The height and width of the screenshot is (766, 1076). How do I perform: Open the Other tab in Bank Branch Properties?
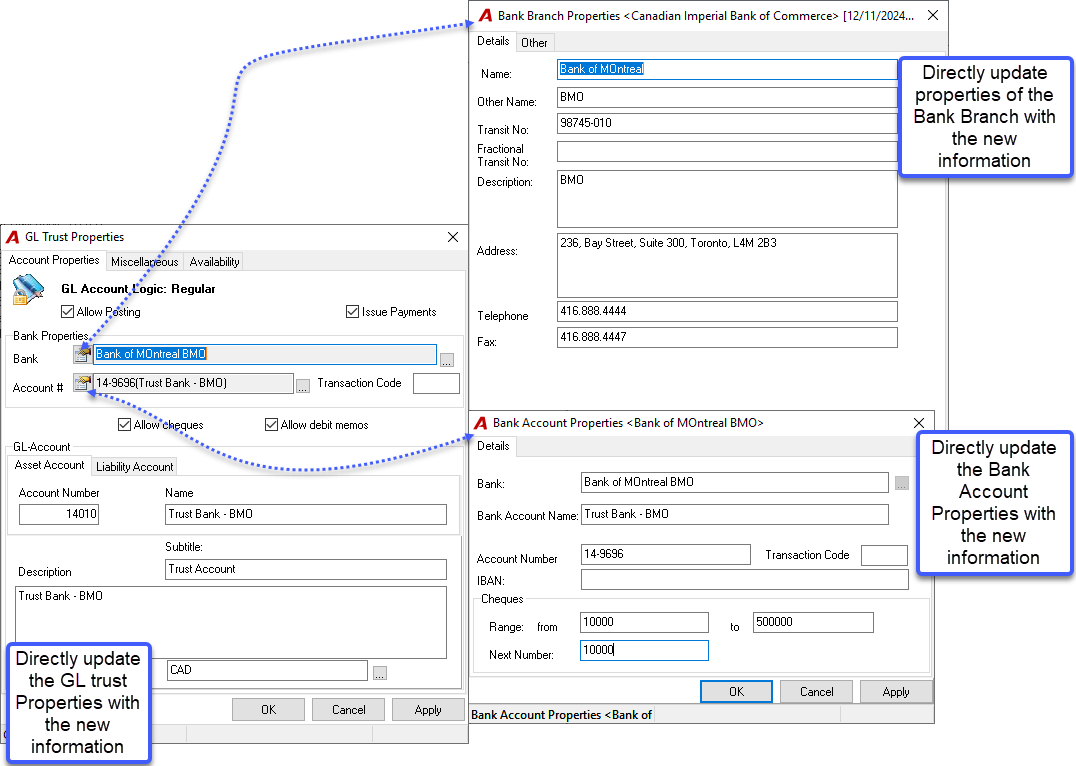(534, 43)
